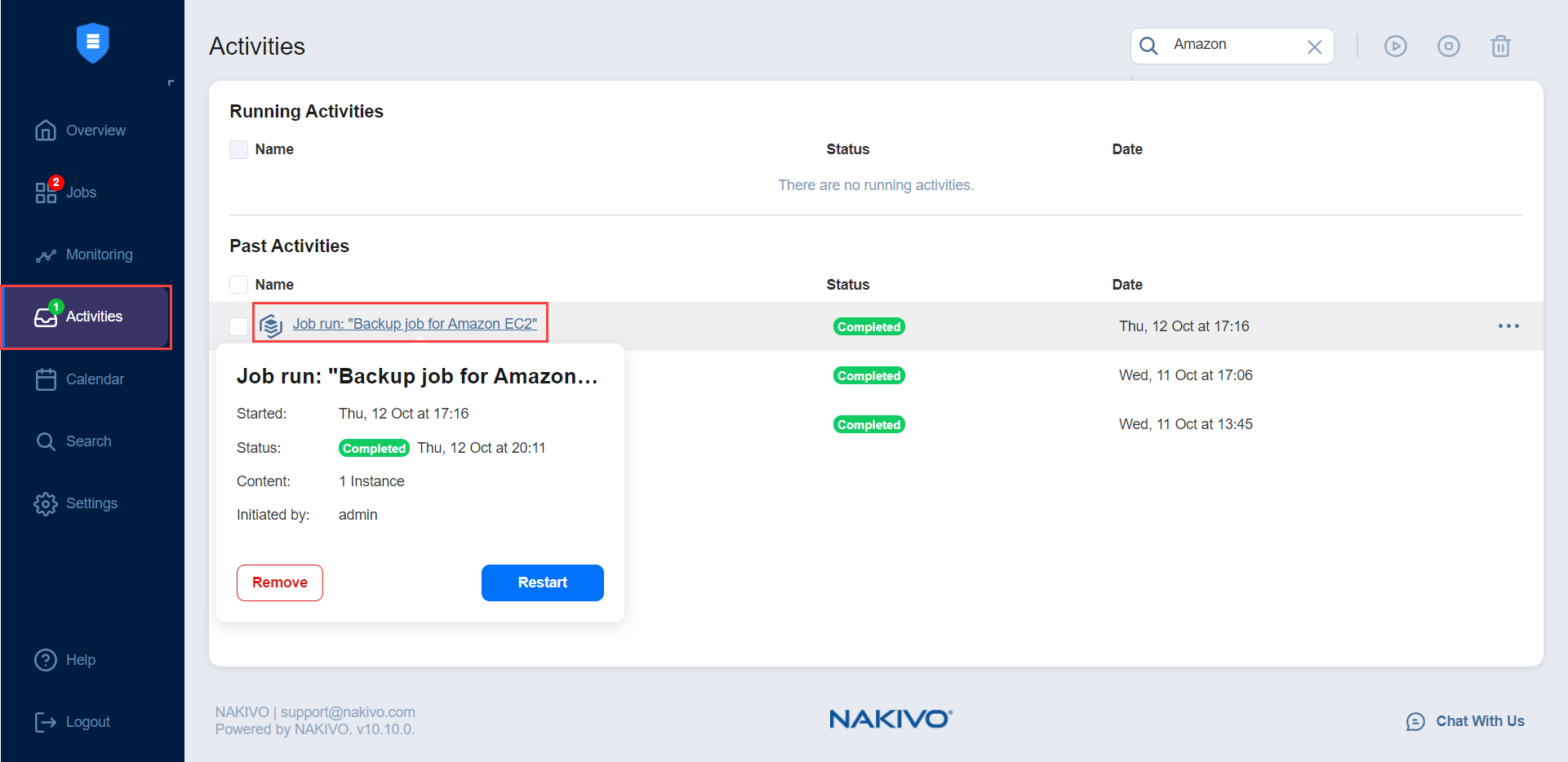Go to Calendar in the sidebar

pos(94,379)
